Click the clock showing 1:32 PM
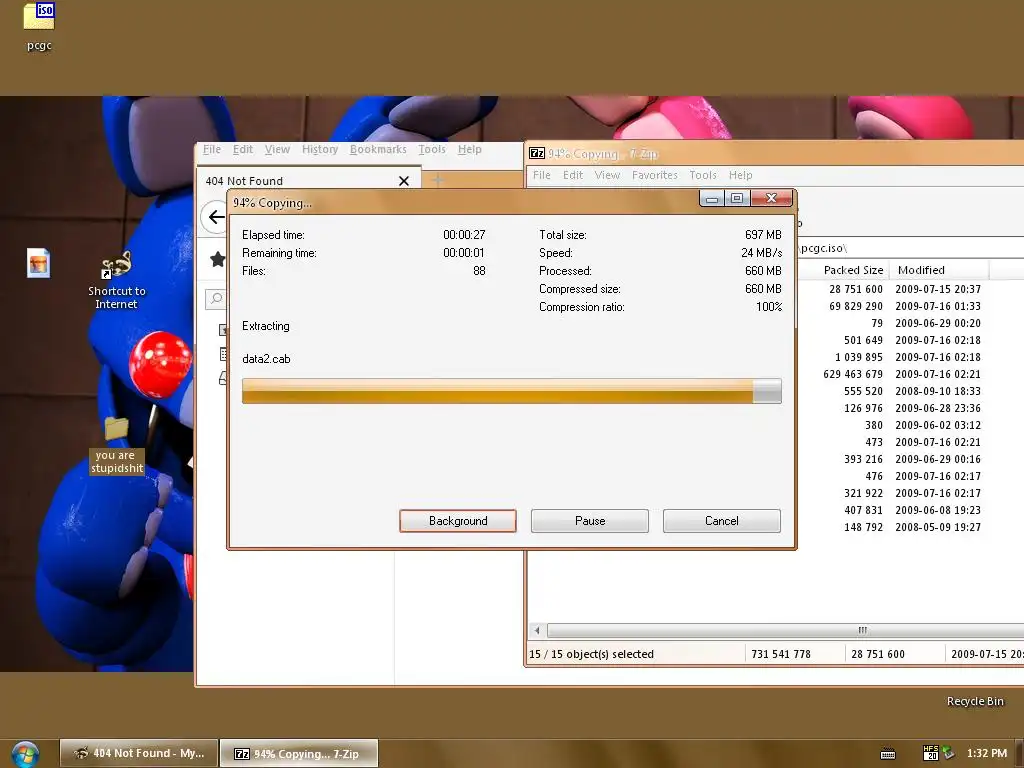Image resolution: width=1024 pixels, height=768 pixels. click(x=987, y=753)
